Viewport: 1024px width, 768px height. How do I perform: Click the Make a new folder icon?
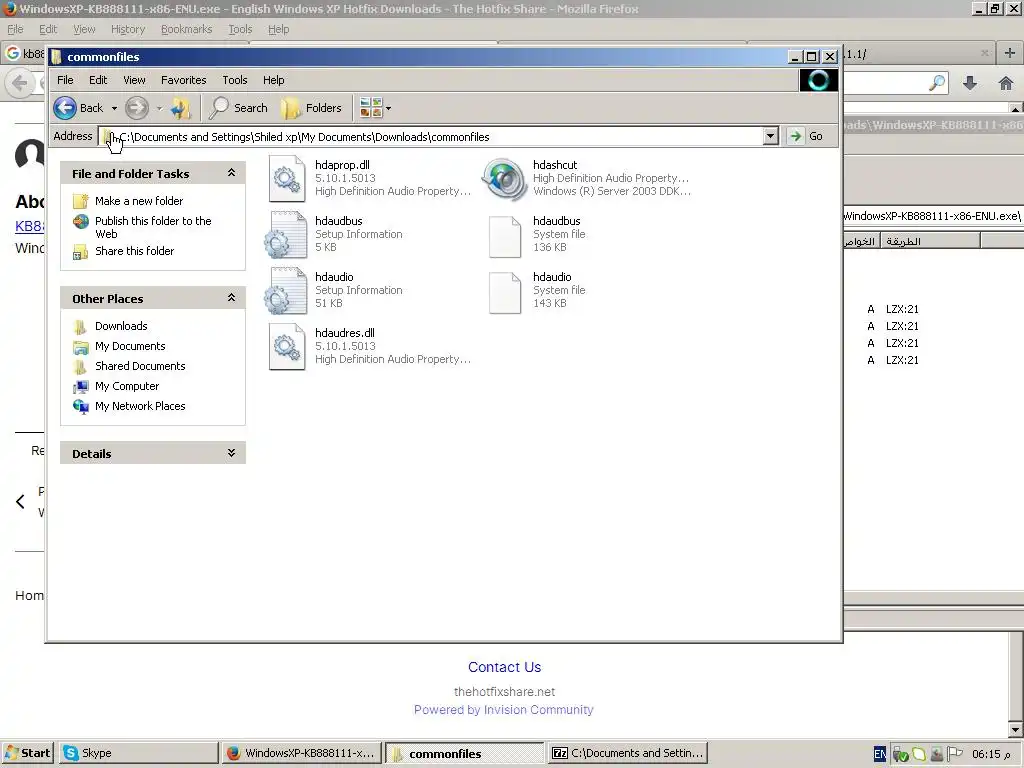pos(80,201)
